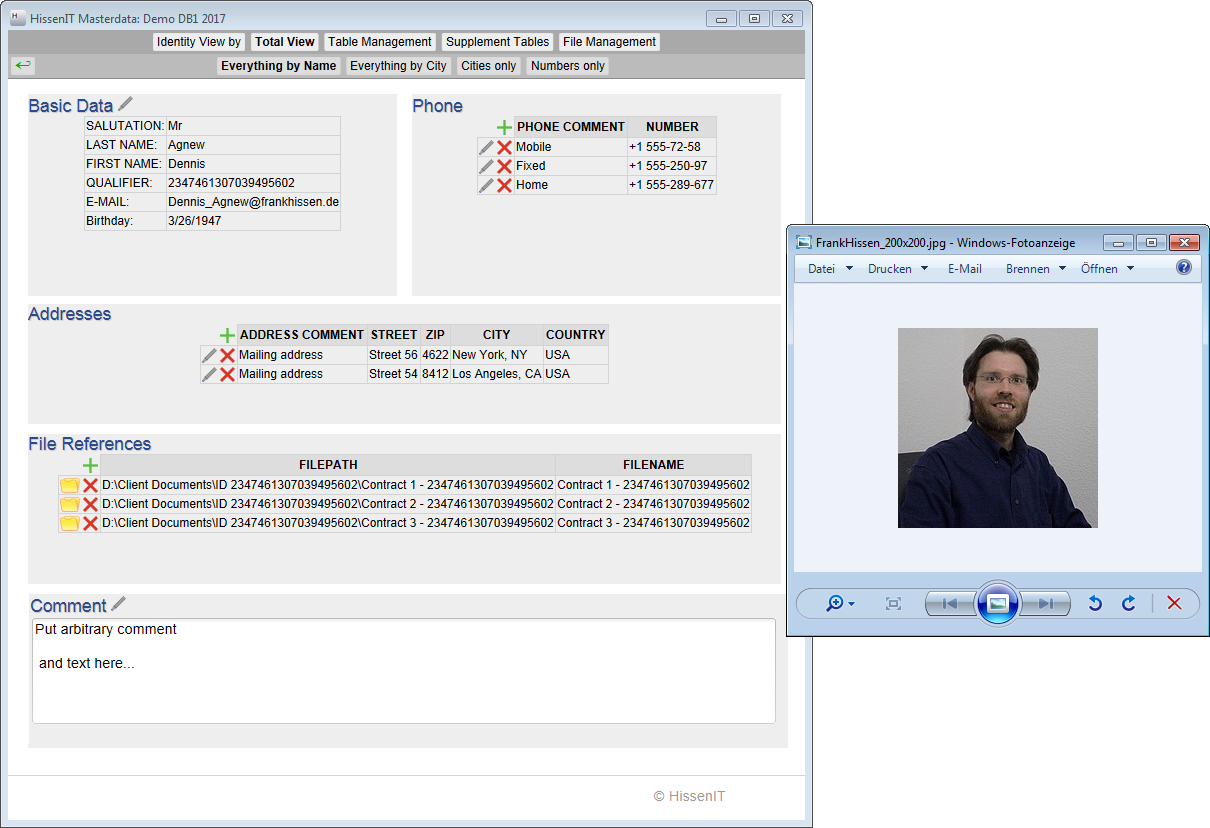Viewport: 1210px width, 828px height.
Task: Open the Datei menu dropdown
Action: coord(830,269)
